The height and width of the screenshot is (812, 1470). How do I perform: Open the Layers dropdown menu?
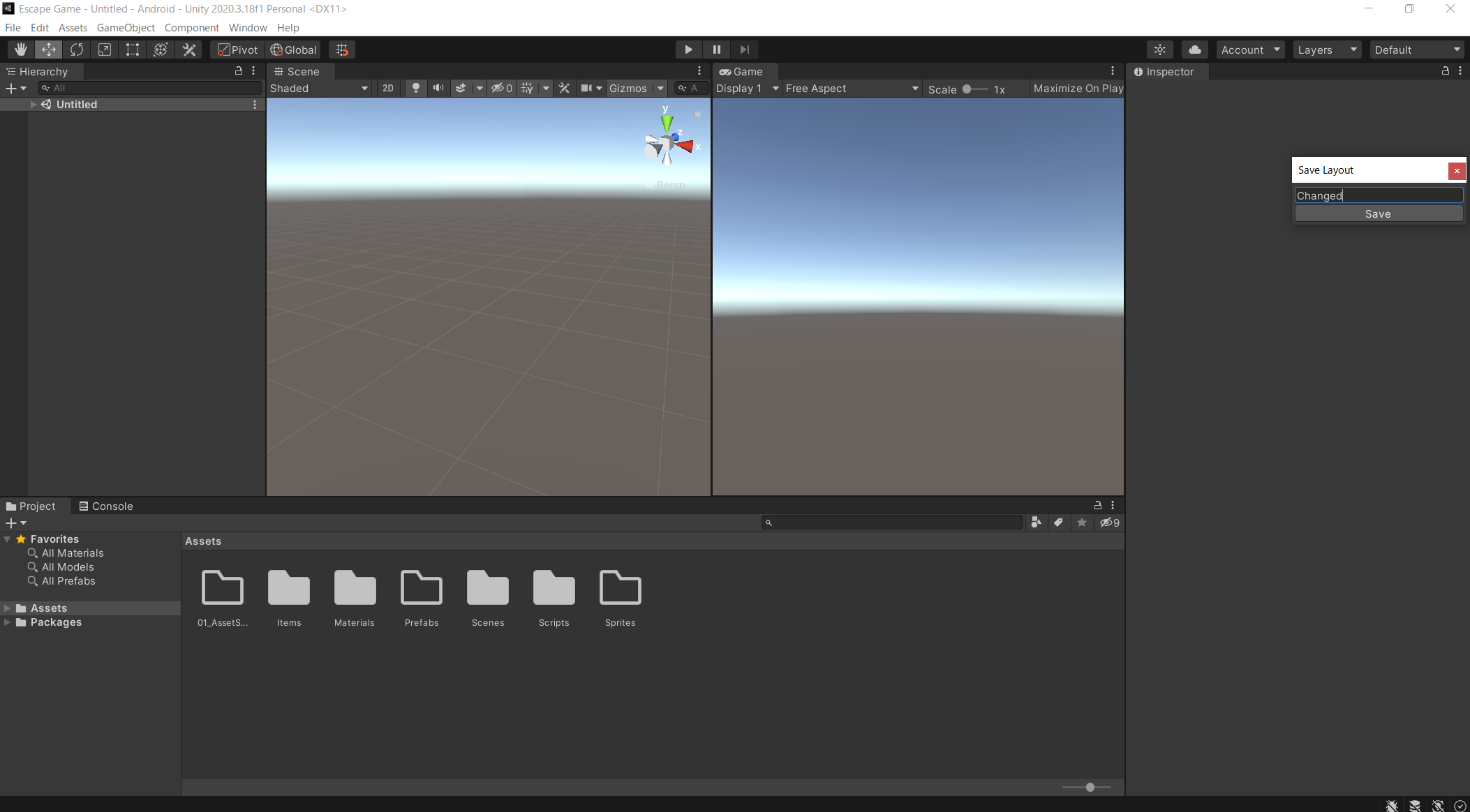pyautogui.click(x=1326, y=49)
